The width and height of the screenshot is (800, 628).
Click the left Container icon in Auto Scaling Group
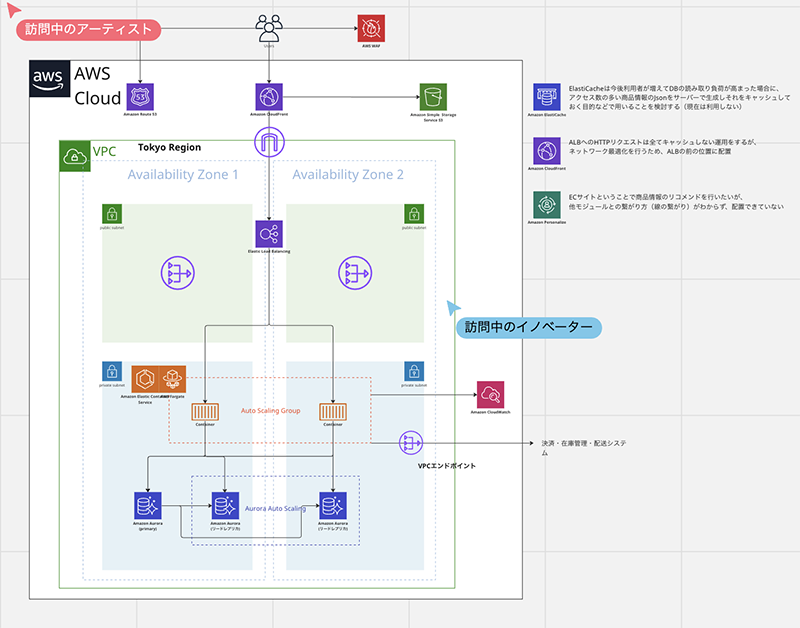205,412
